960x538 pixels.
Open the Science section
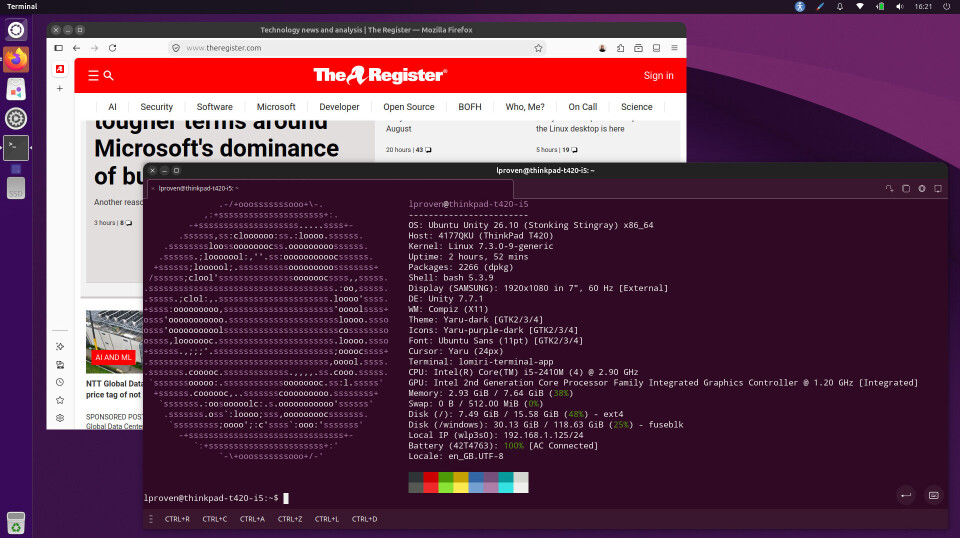(x=637, y=106)
